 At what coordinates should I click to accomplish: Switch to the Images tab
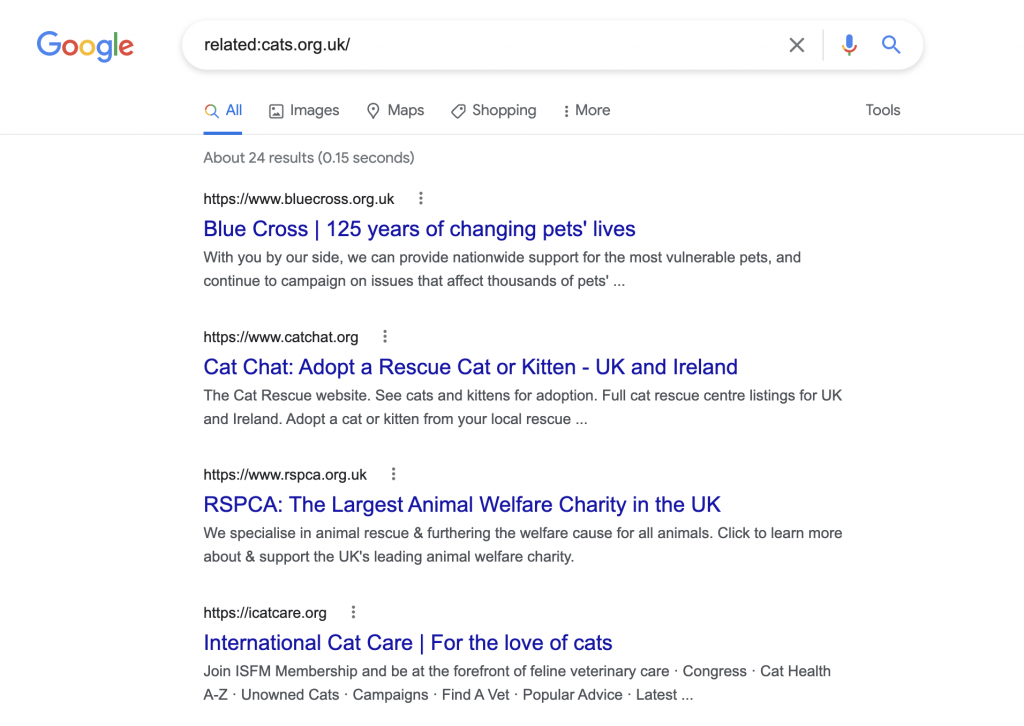point(304,110)
